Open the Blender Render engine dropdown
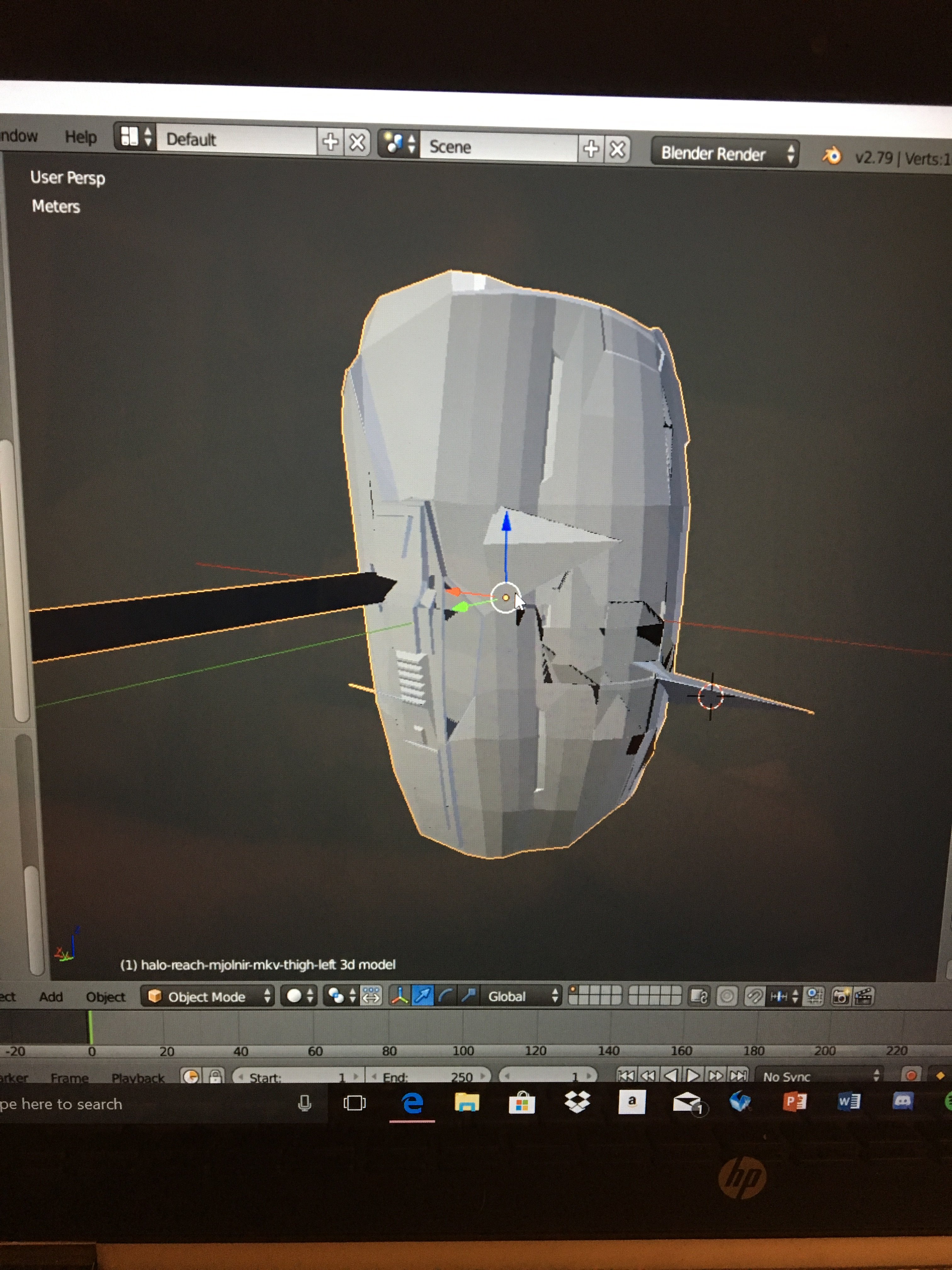Viewport: 952px width, 1270px height. pyautogui.click(x=725, y=153)
